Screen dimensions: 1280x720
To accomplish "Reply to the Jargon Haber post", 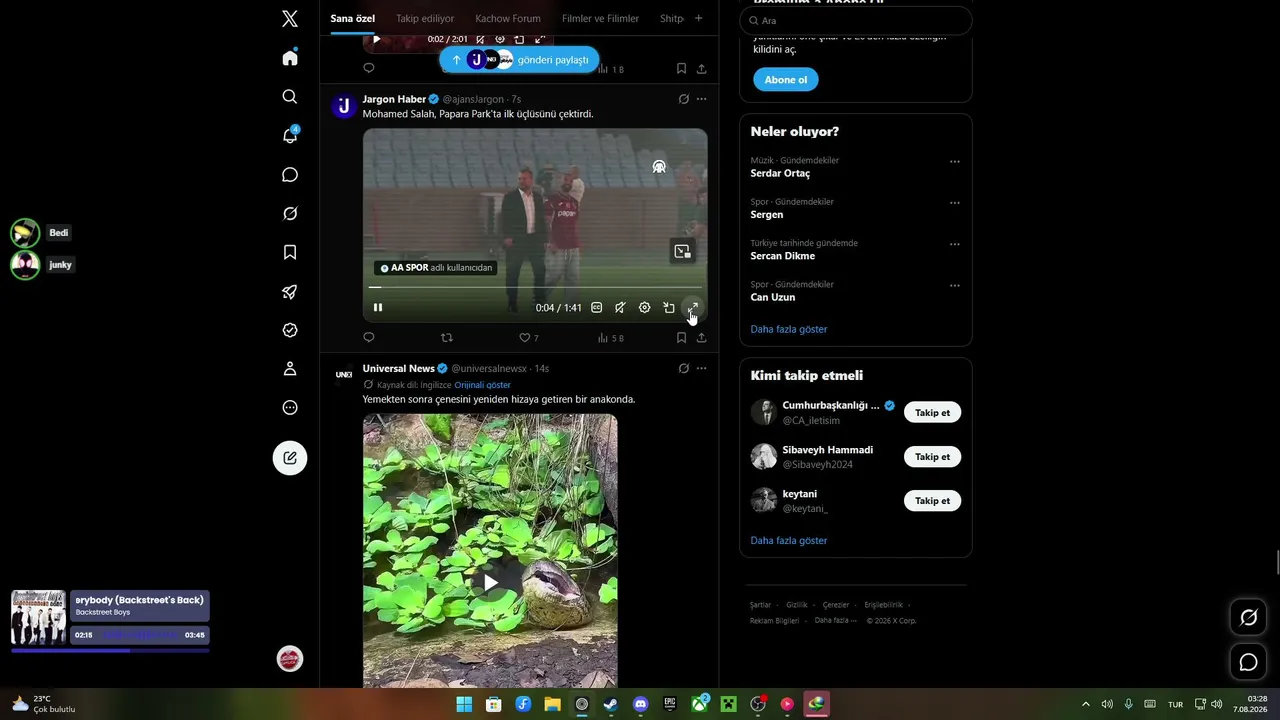I will point(369,338).
